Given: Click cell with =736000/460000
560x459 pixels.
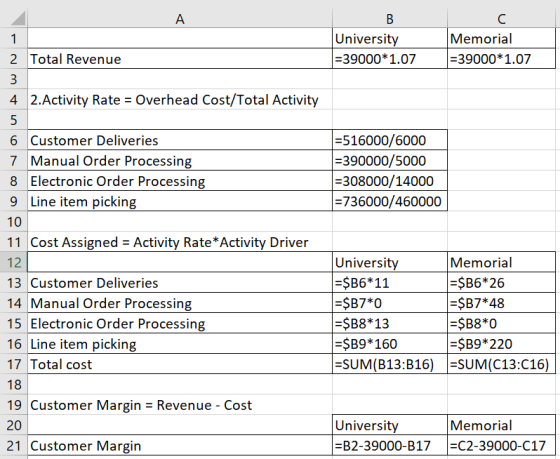Looking at the screenshot, I should click(x=390, y=201).
